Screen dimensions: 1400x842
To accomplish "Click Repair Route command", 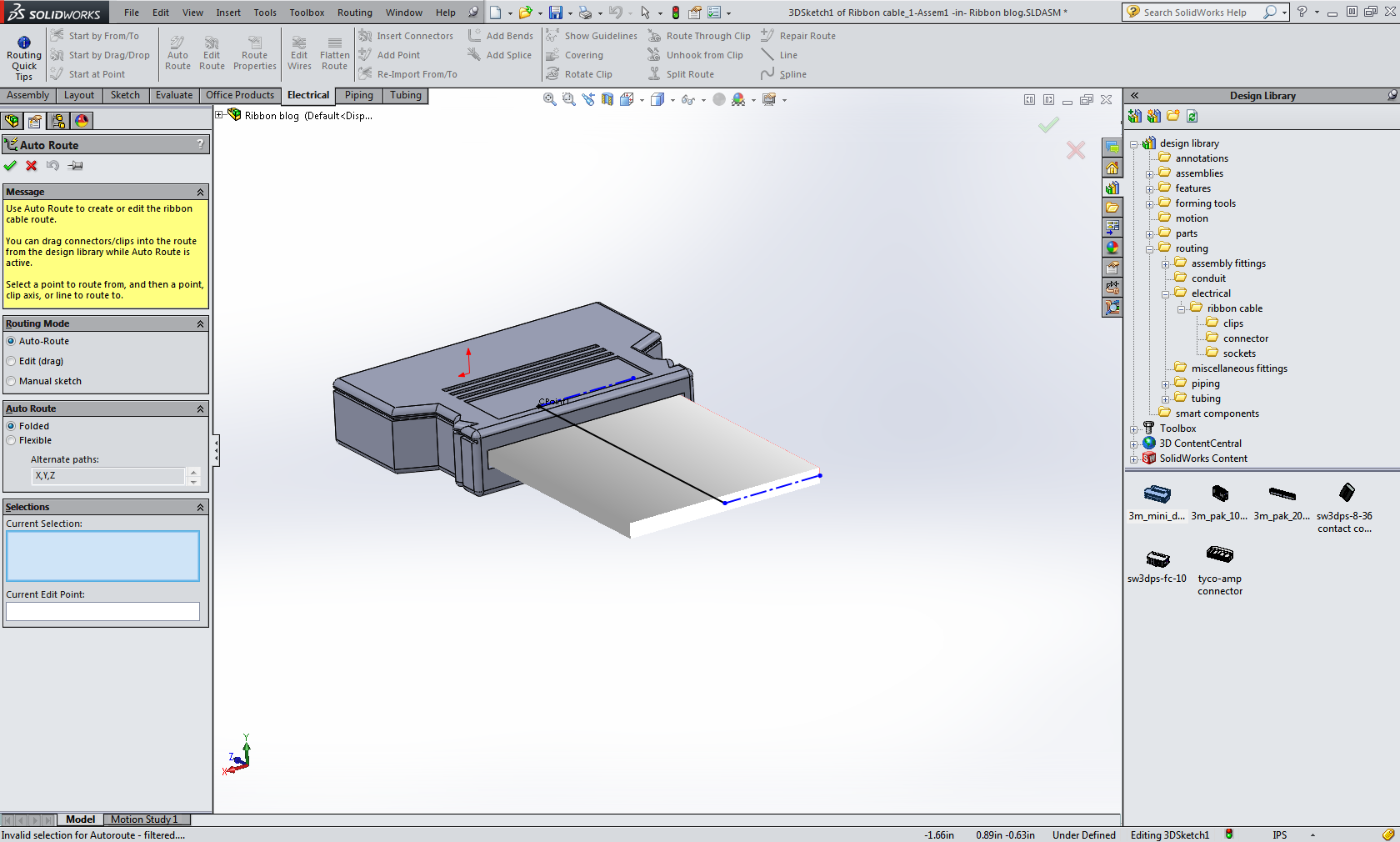I will tap(798, 36).
